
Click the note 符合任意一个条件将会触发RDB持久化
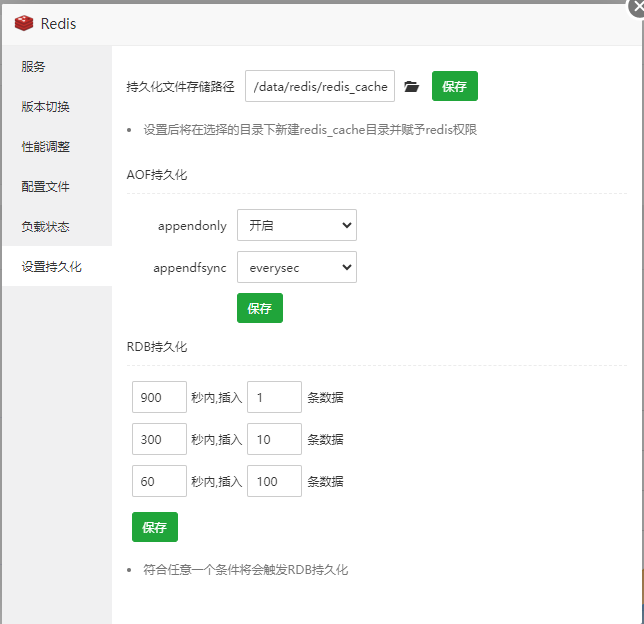pos(246,570)
